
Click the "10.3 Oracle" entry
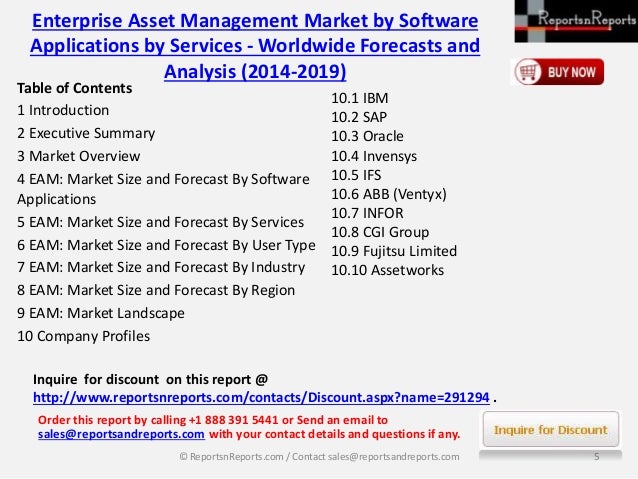[x=367, y=136]
